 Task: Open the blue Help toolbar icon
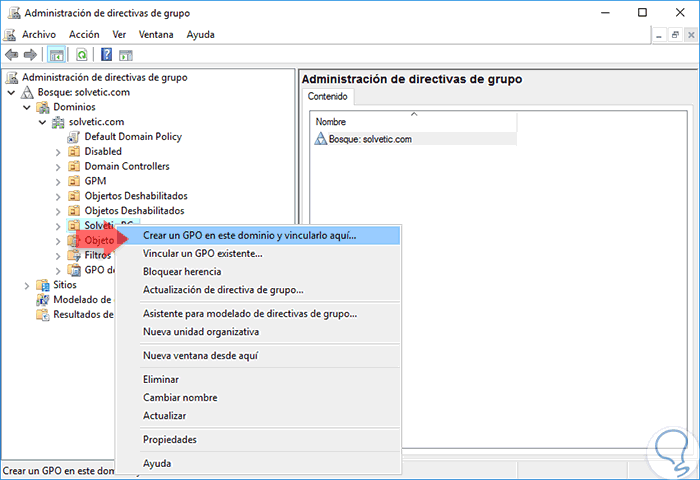[x=106, y=54]
